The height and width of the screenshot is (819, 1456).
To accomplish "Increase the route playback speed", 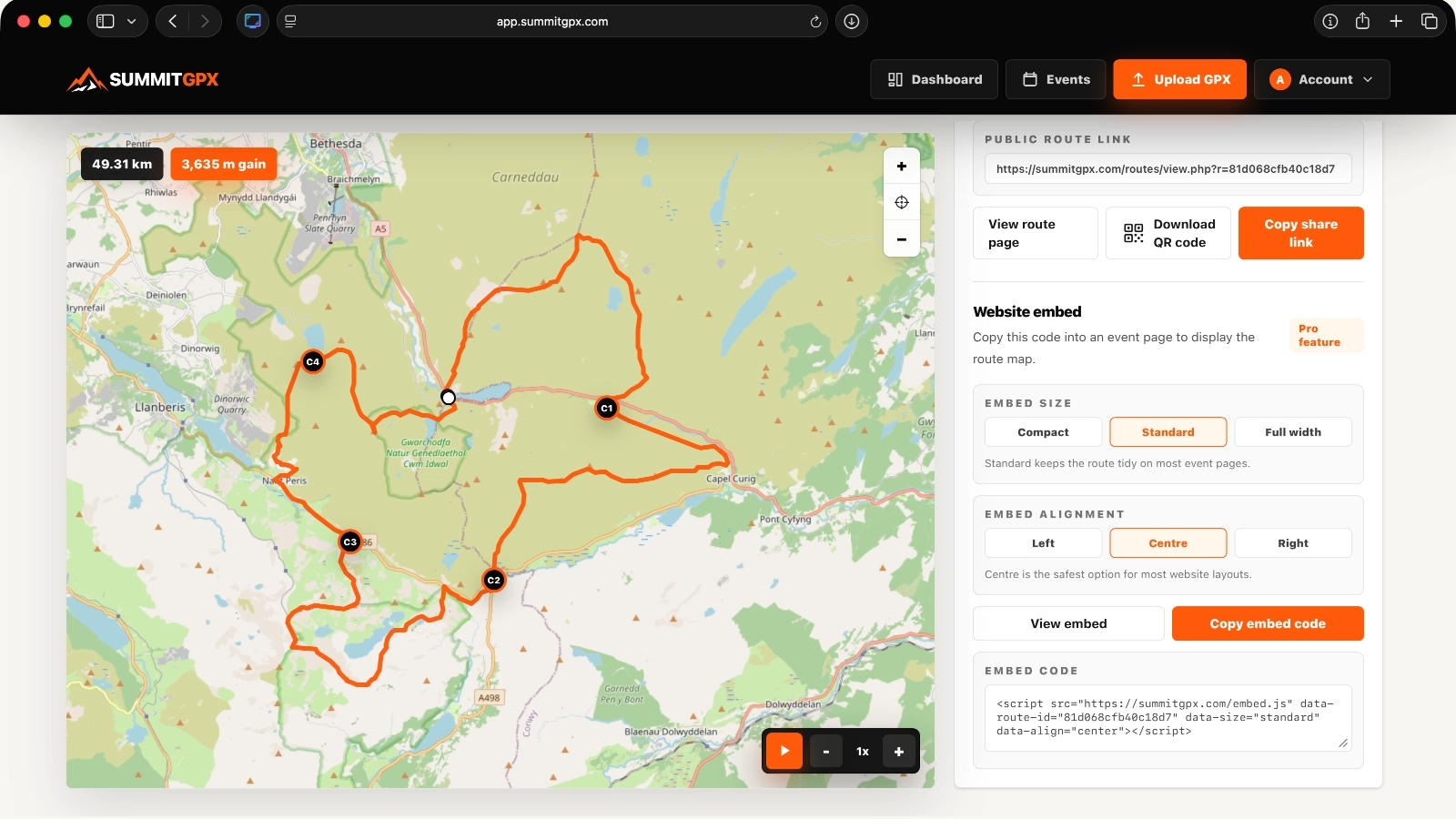I will 899,752.
